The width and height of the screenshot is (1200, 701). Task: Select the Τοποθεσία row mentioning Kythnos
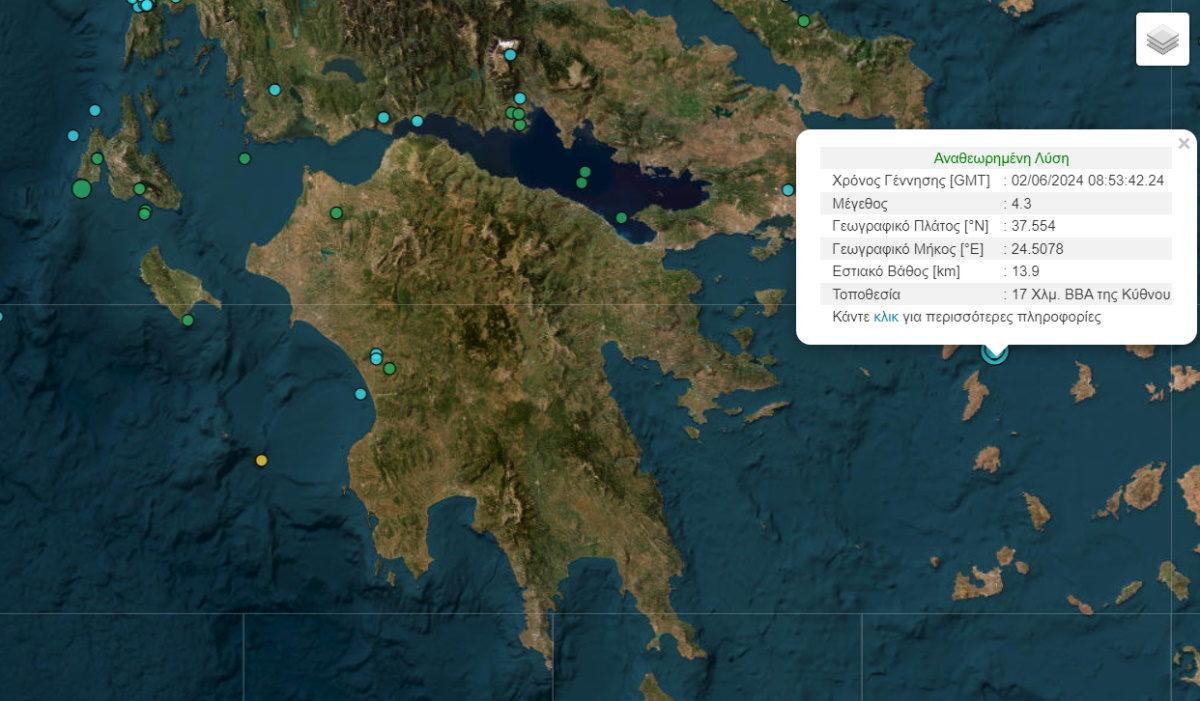1000,293
